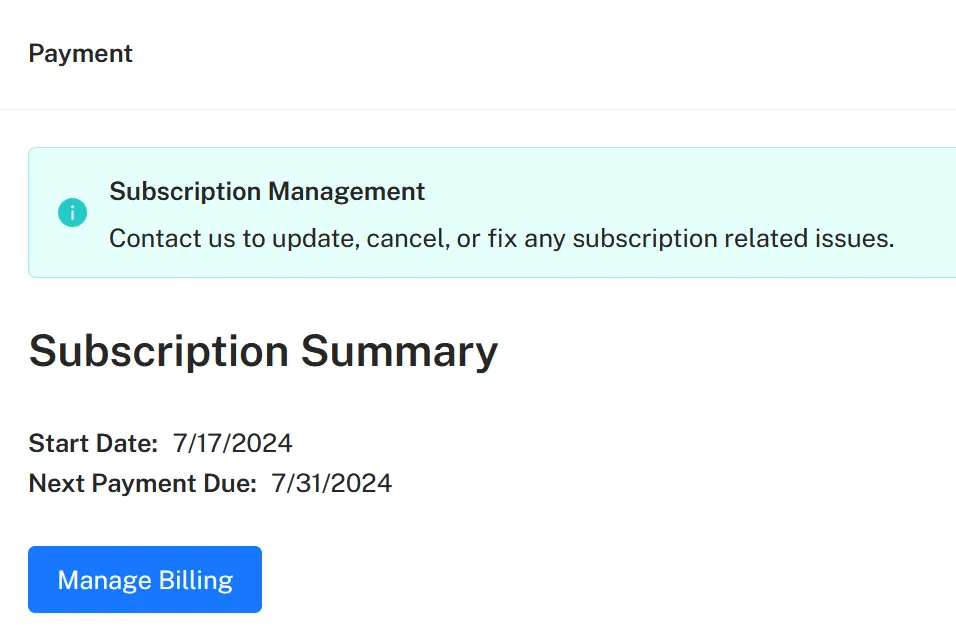Click the word 'Management' in banner title
The image size is (956, 632).
(x=346, y=193)
